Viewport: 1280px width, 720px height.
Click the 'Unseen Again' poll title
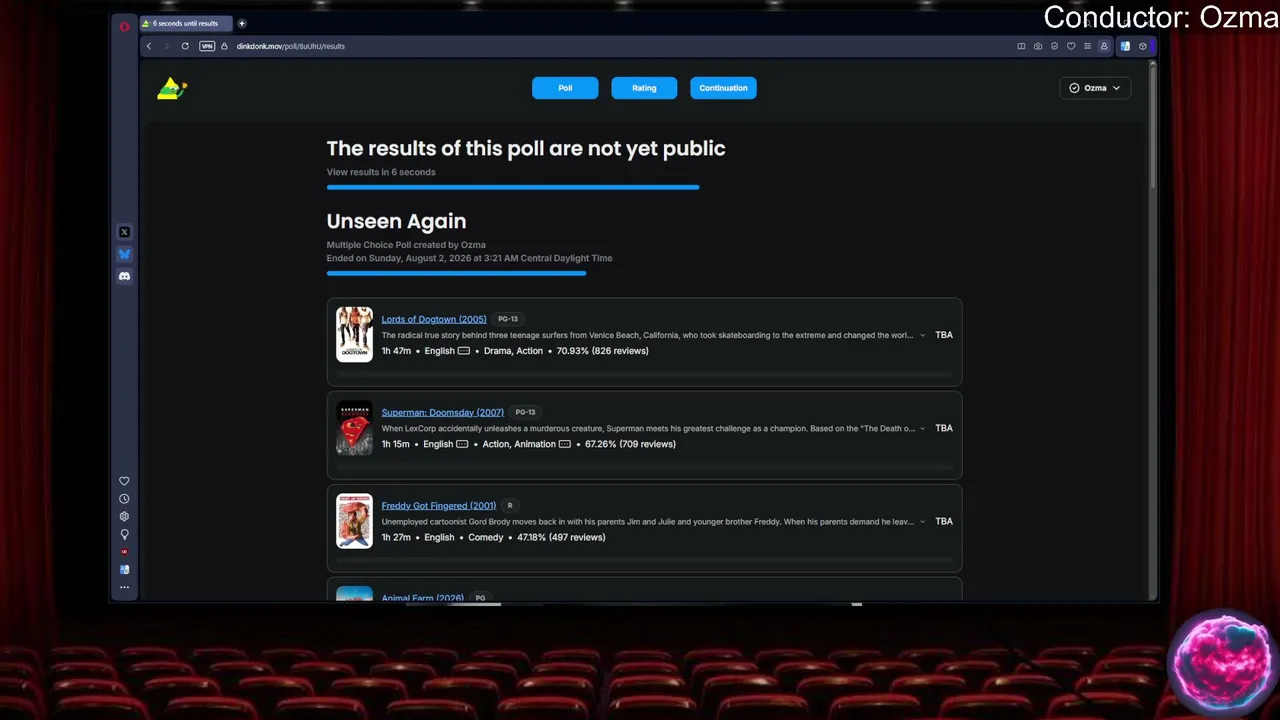[x=396, y=221]
